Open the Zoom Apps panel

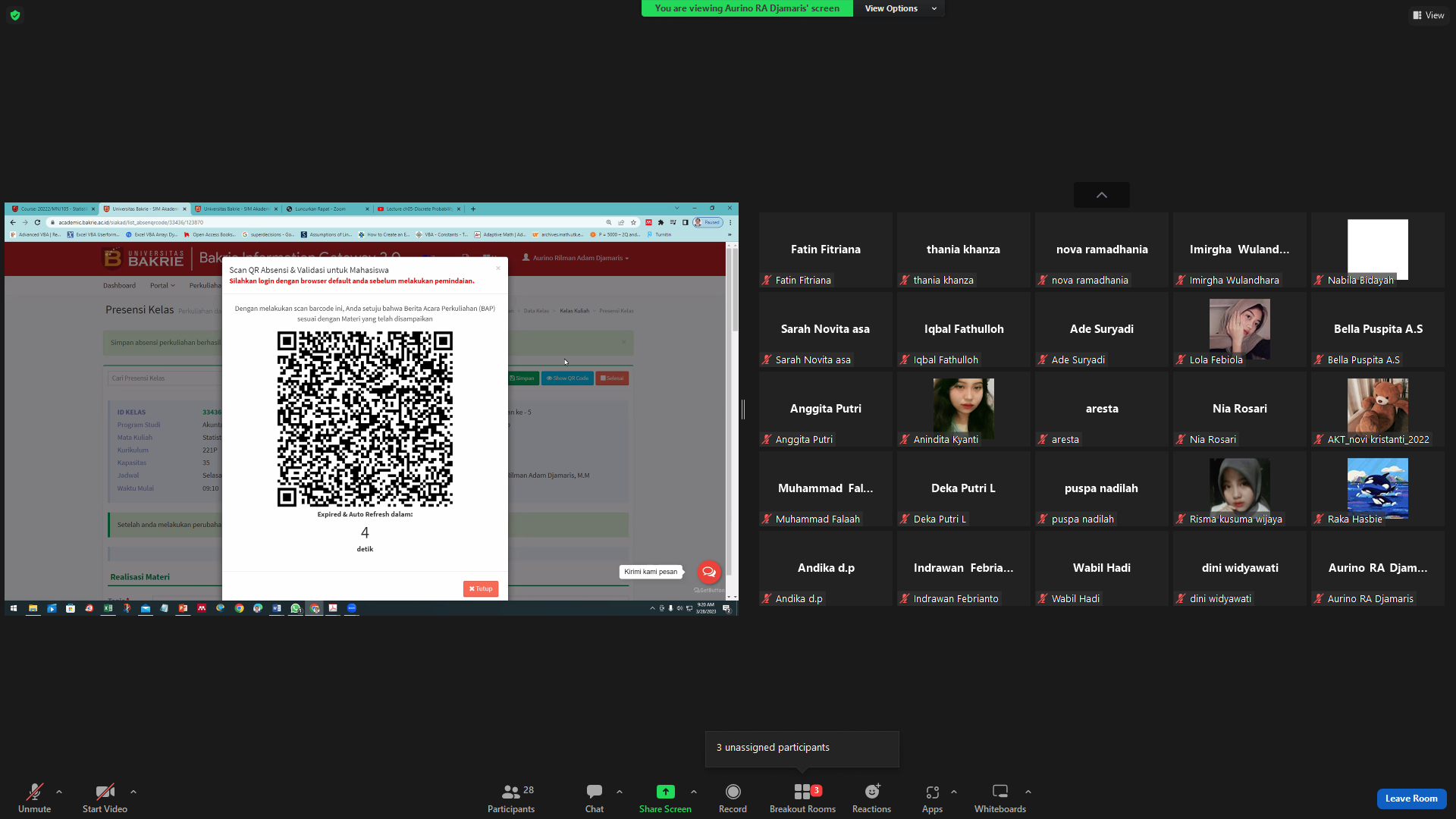point(932,799)
